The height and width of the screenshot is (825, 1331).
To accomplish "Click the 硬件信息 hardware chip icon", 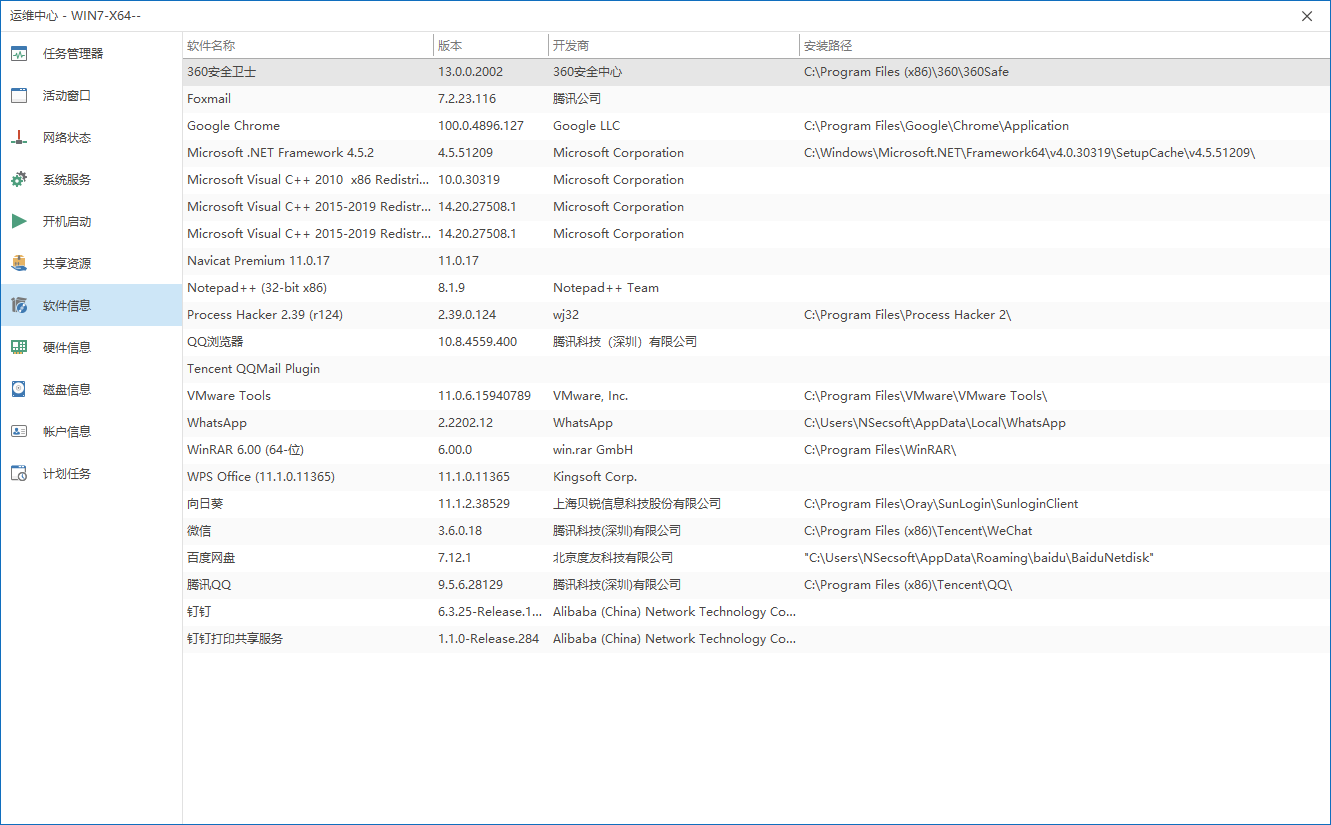I will click(19, 348).
